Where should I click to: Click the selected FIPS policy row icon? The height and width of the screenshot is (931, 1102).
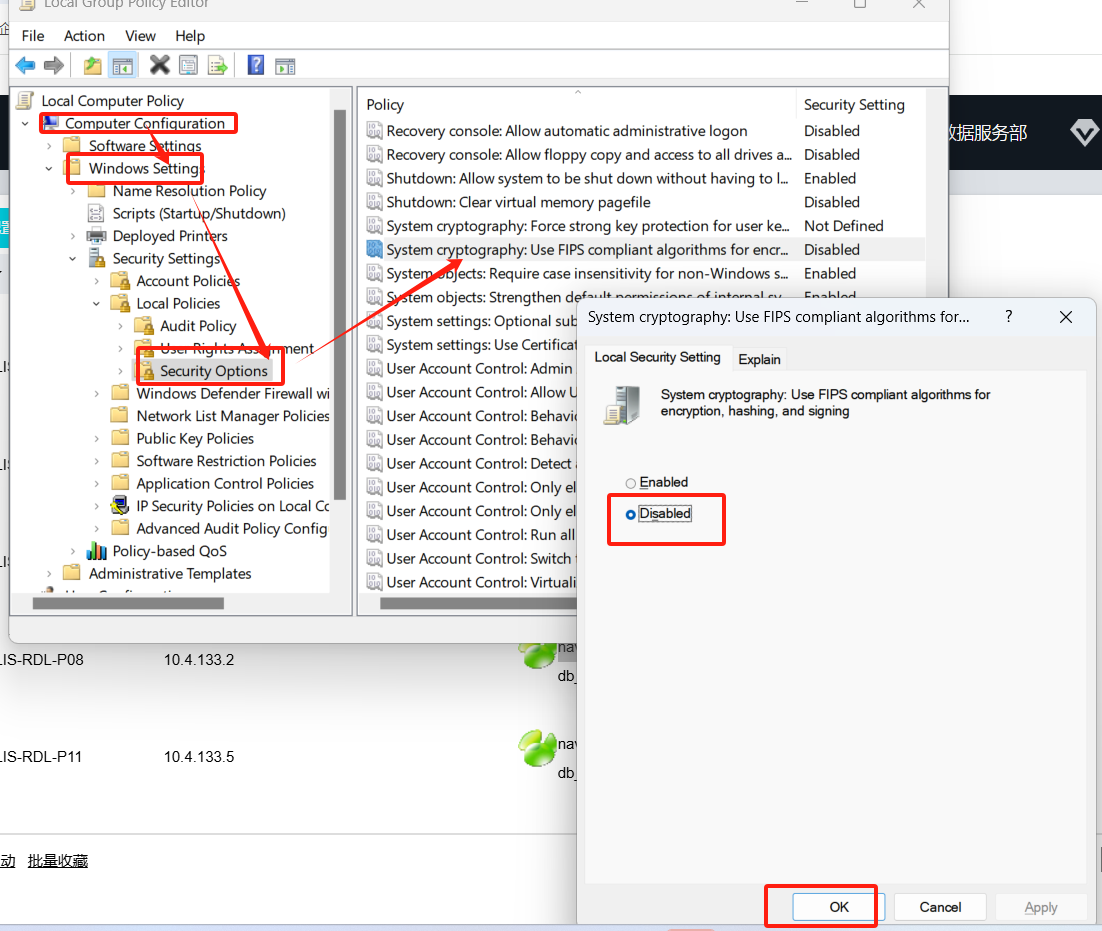pos(375,249)
